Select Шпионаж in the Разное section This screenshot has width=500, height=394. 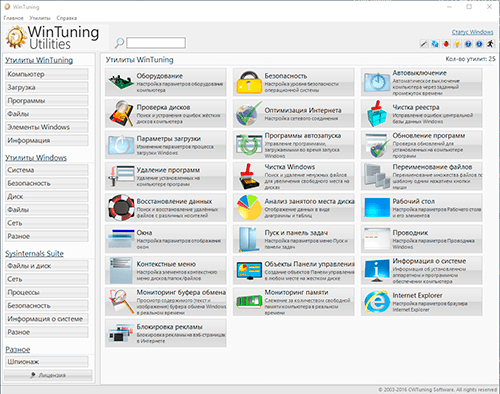47,361
